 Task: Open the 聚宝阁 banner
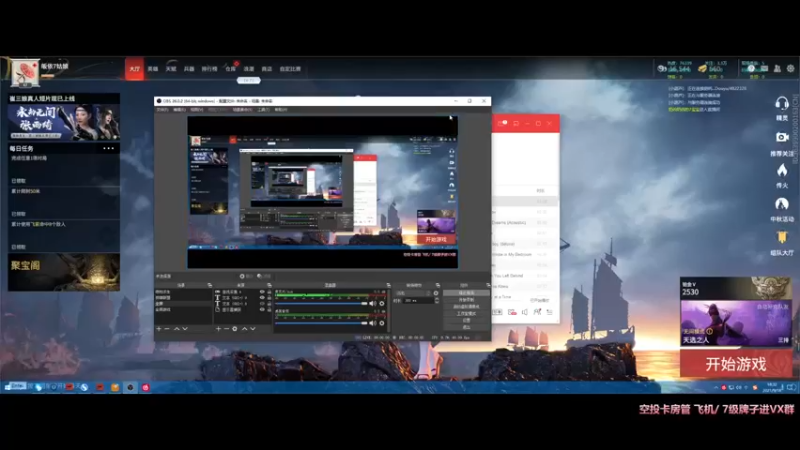[64, 272]
